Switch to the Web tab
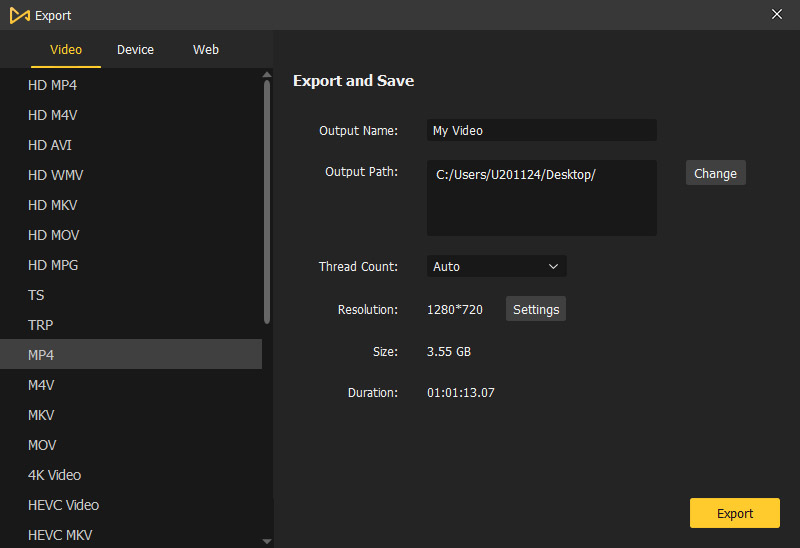This screenshot has width=800, height=548. [206, 49]
